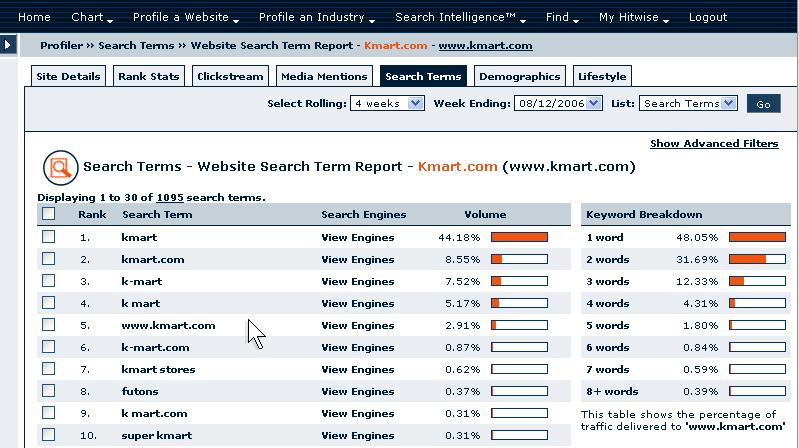Click View Engines for kmart.com
Screen dimensions: 799x448
(358, 259)
